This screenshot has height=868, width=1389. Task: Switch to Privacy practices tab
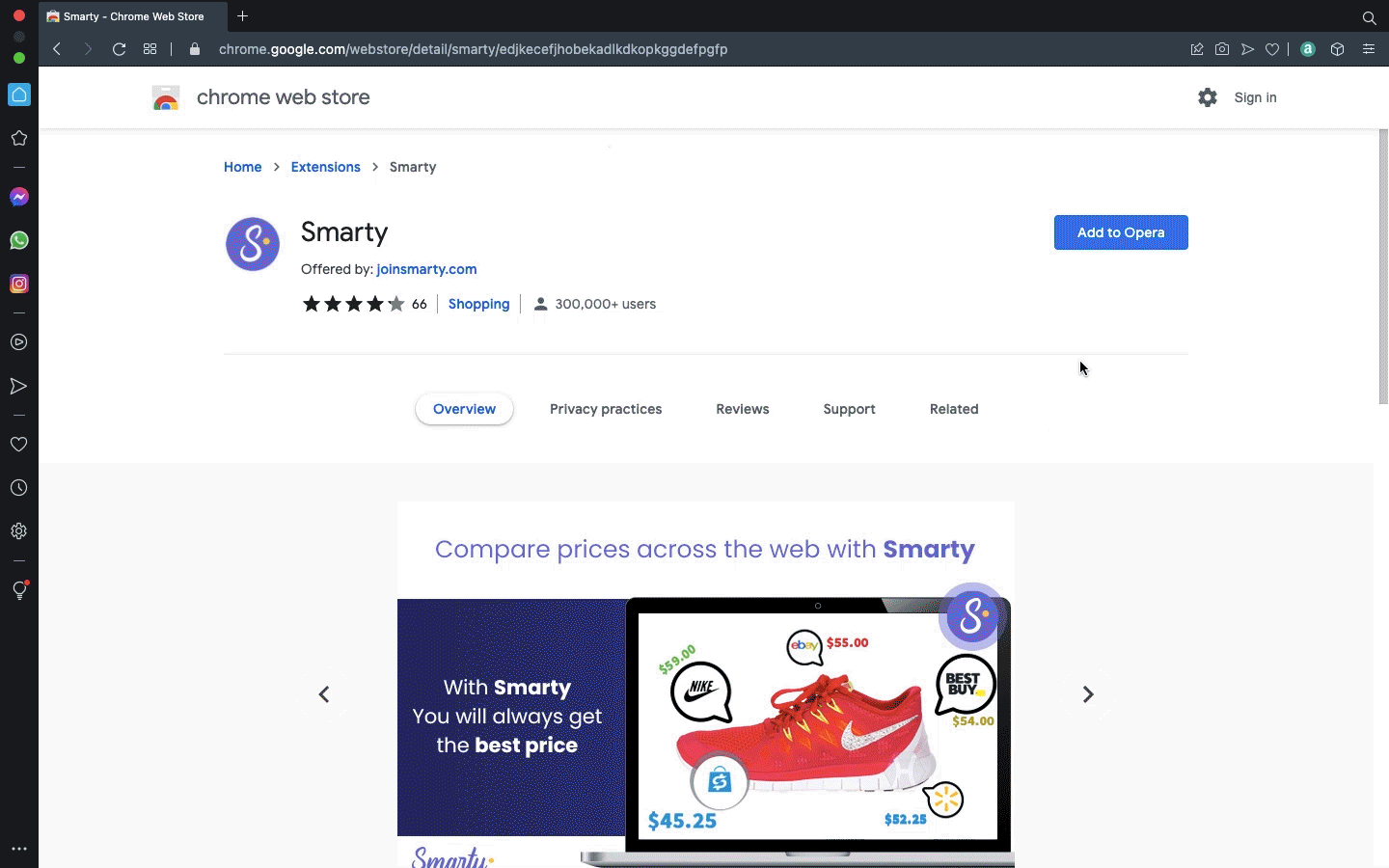(x=606, y=409)
